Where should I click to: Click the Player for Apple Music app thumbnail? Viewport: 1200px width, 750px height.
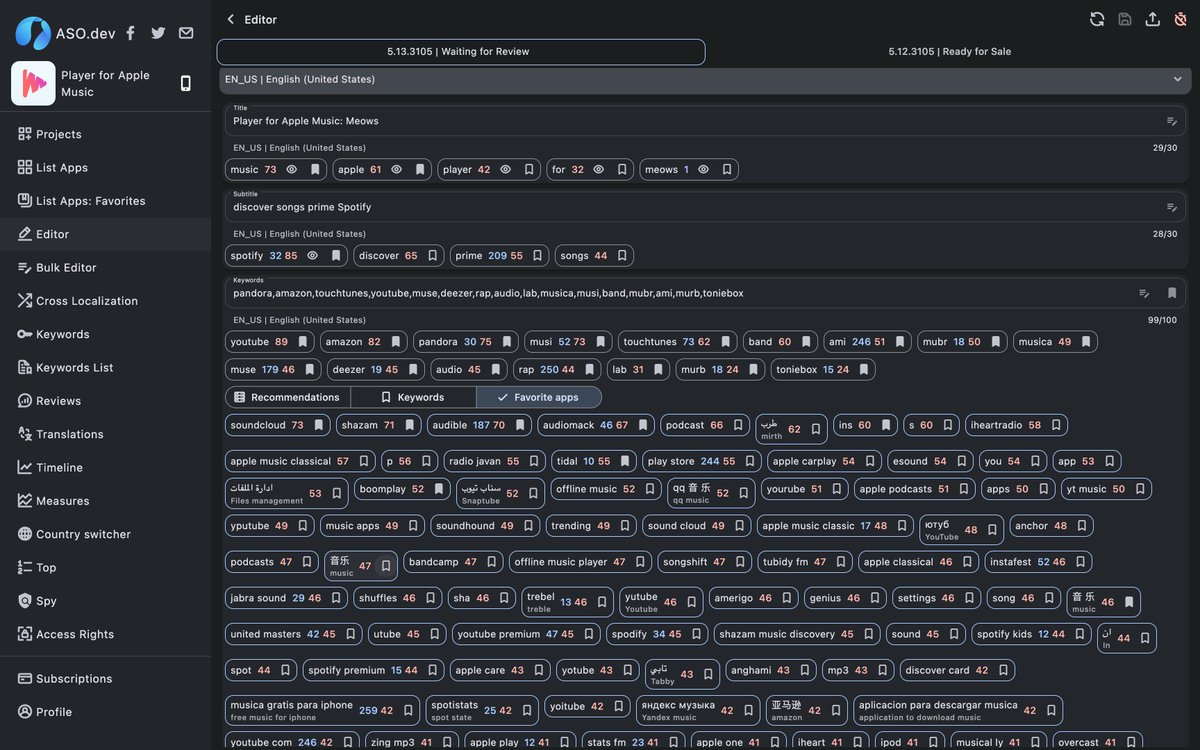click(33, 83)
